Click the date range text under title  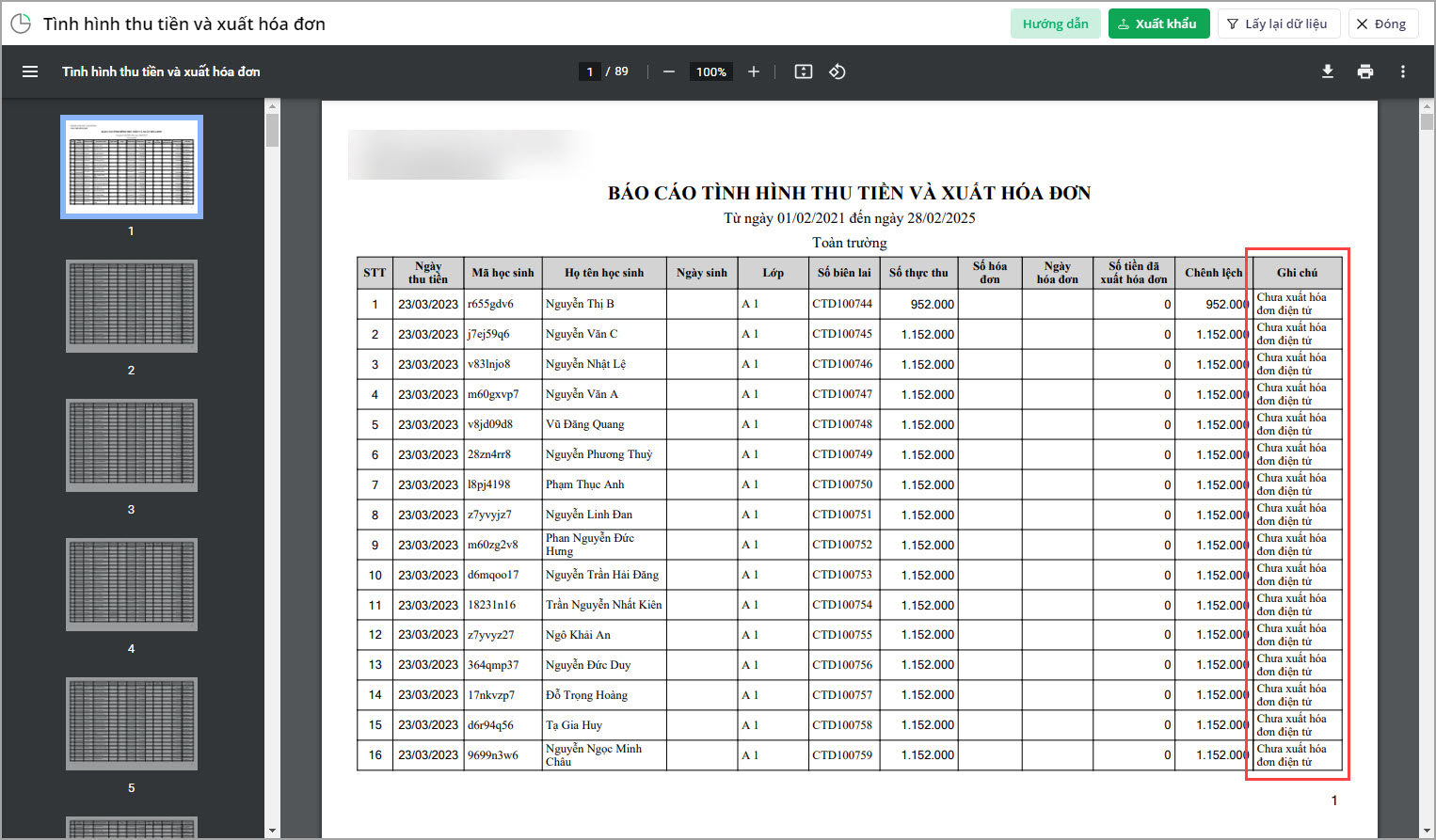coord(849,218)
